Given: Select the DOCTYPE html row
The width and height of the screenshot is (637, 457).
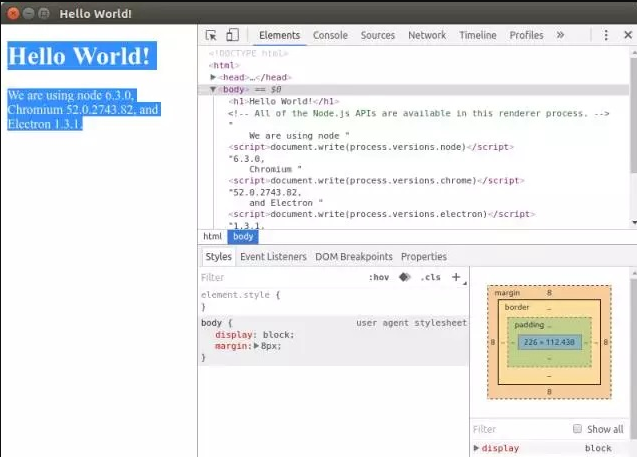Looking at the screenshot, I should click(x=248, y=54).
